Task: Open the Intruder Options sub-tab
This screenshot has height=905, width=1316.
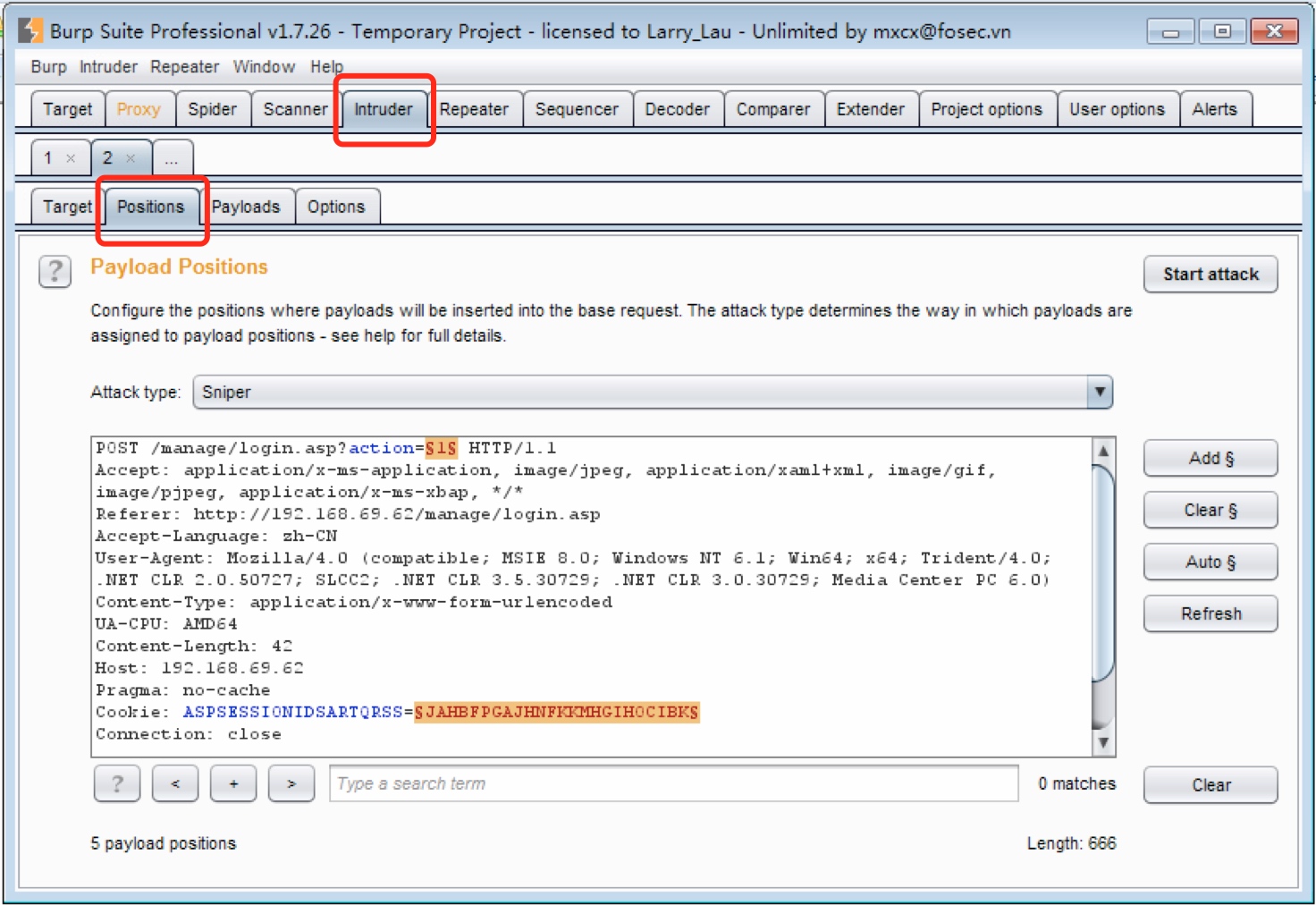Action: 336,207
